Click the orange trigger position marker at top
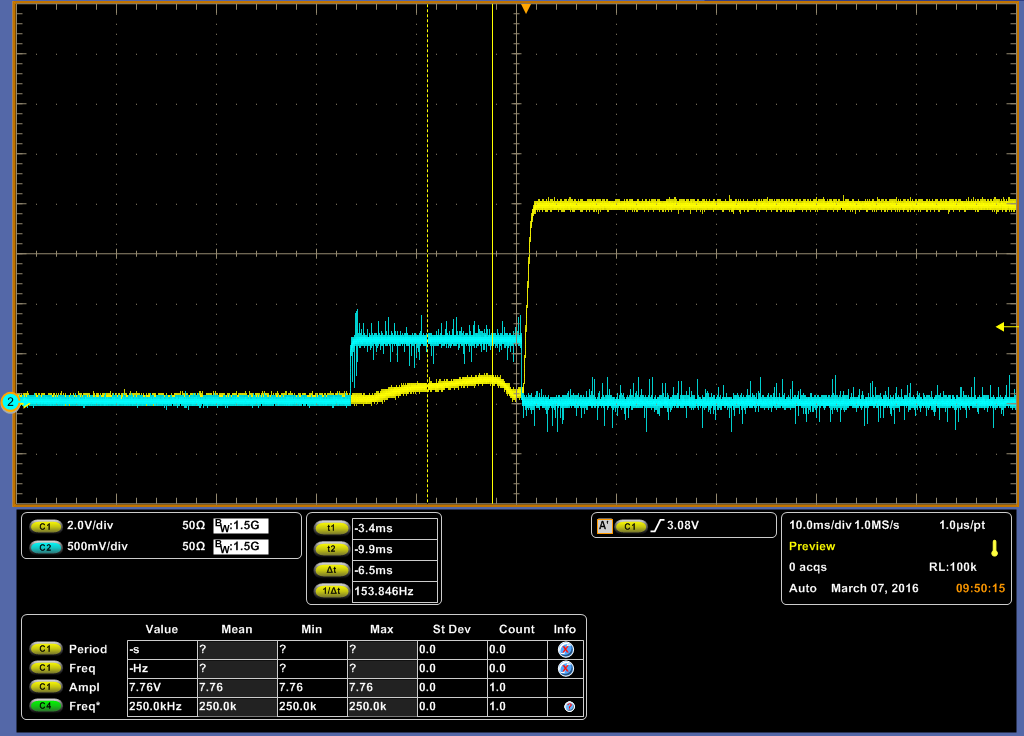This screenshot has width=1024, height=736. (x=525, y=8)
